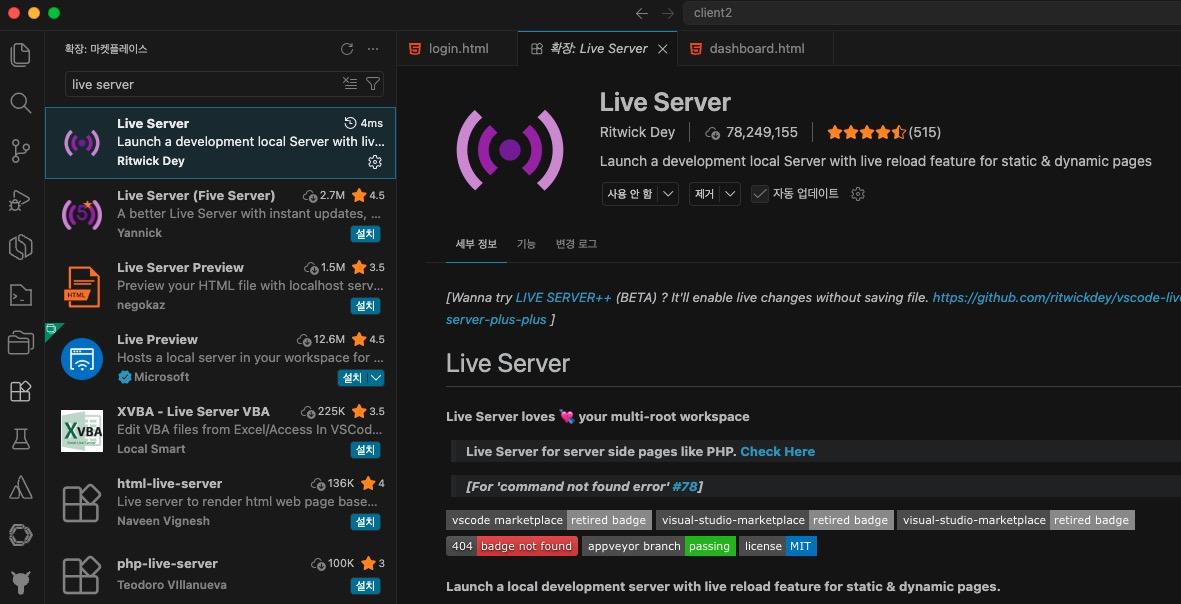Image resolution: width=1181 pixels, height=604 pixels.
Task: Open the extension search filter funnel
Action: (x=373, y=84)
